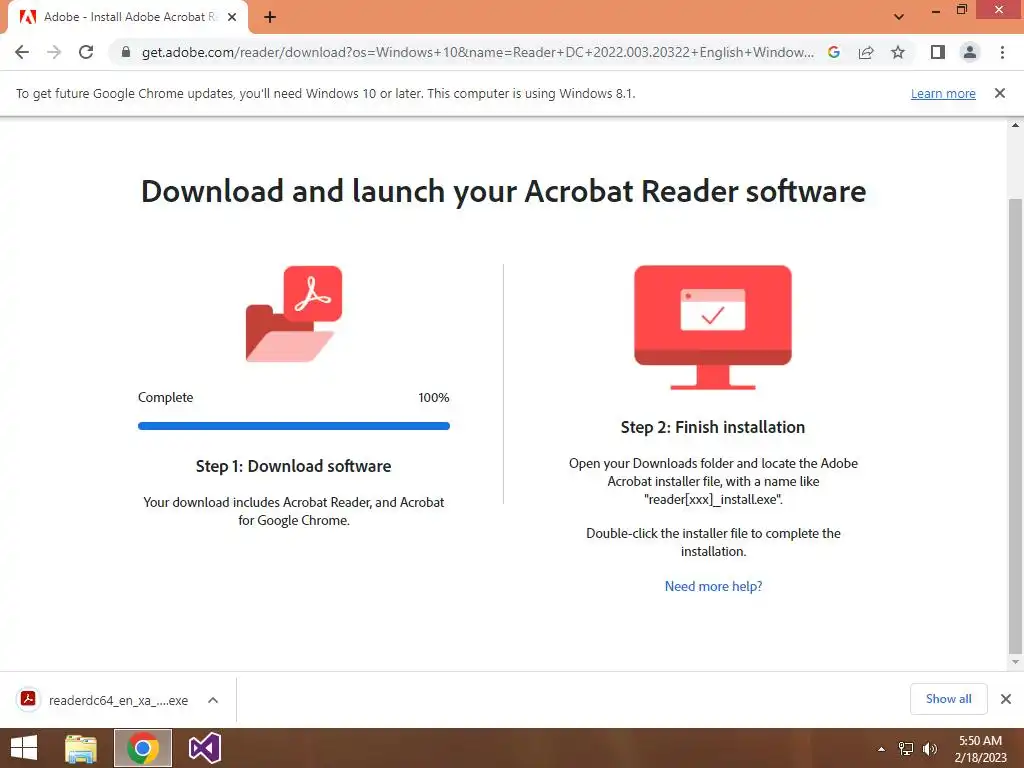Click the page vertical scrollbar
The image size is (1024, 768).
tap(1015, 424)
